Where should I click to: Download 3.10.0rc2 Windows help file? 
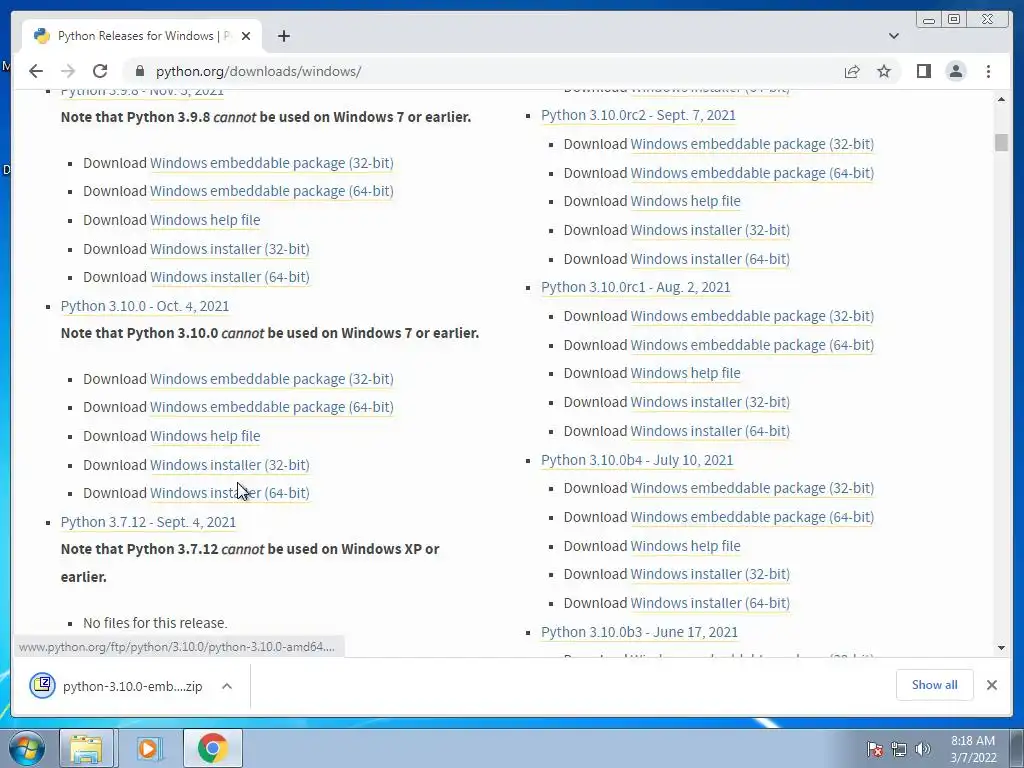point(685,201)
